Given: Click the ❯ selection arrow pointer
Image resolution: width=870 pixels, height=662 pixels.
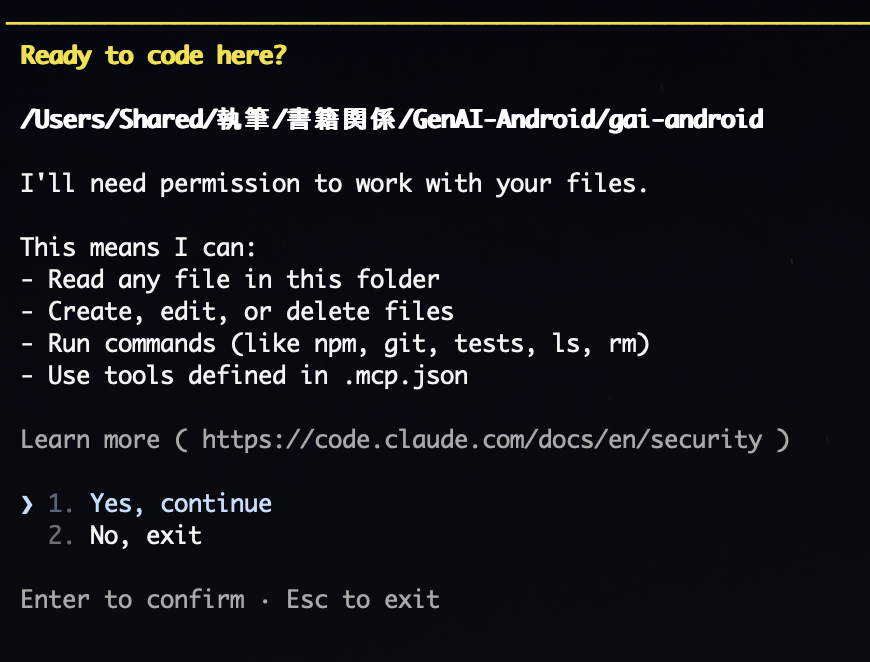Looking at the screenshot, I should coord(27,503).
